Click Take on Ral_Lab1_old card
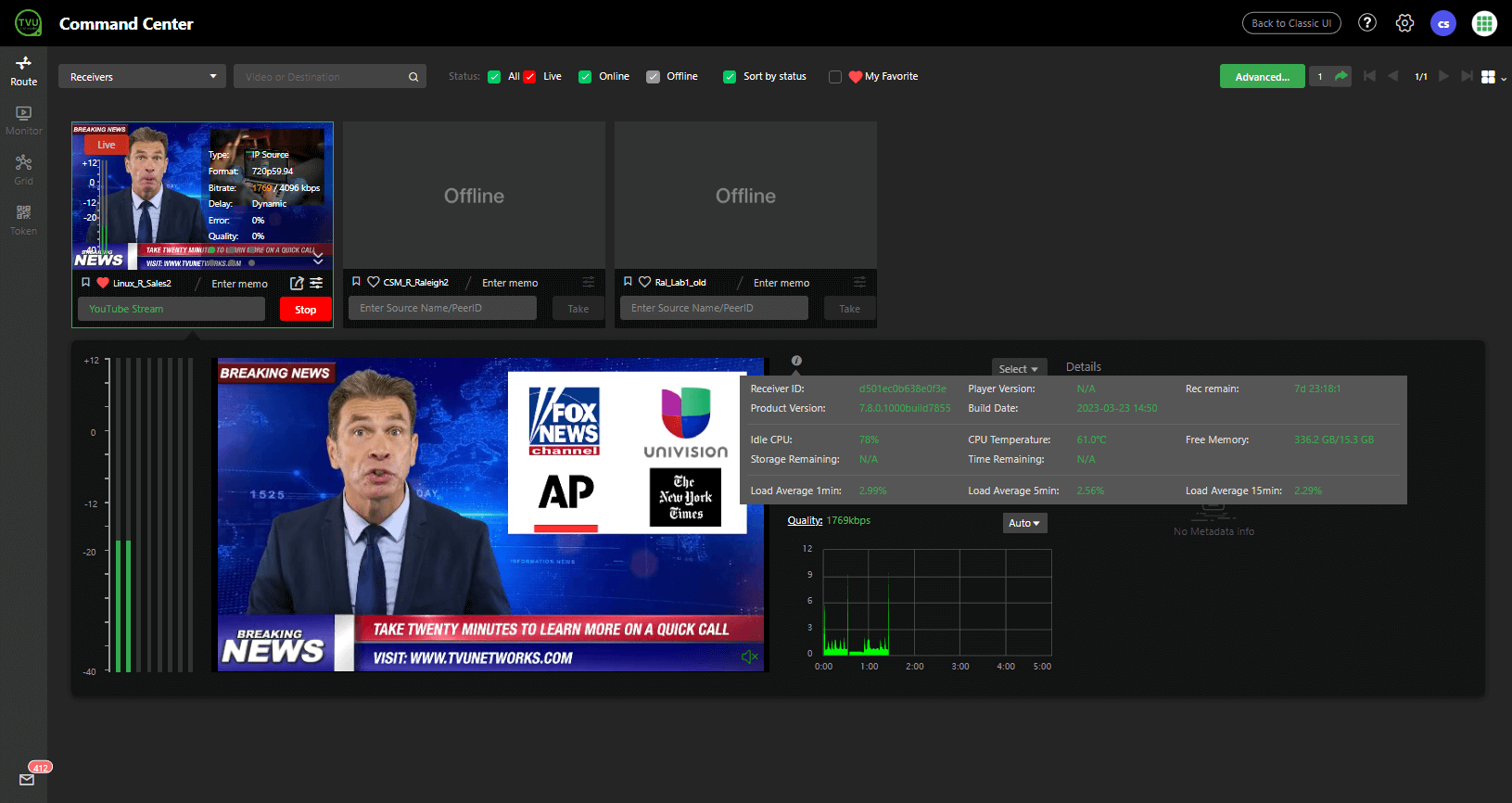The width and height of the screenshot is (1512, 803). coord(849,308)
